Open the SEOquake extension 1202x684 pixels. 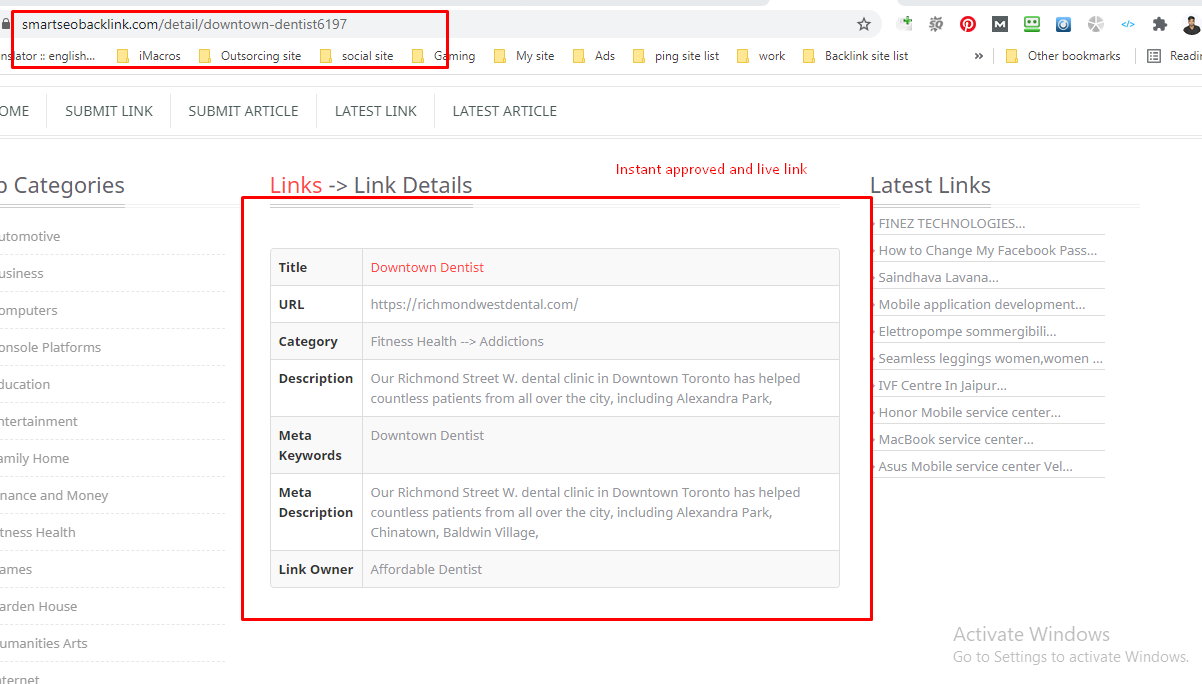[x=936, y=23]
